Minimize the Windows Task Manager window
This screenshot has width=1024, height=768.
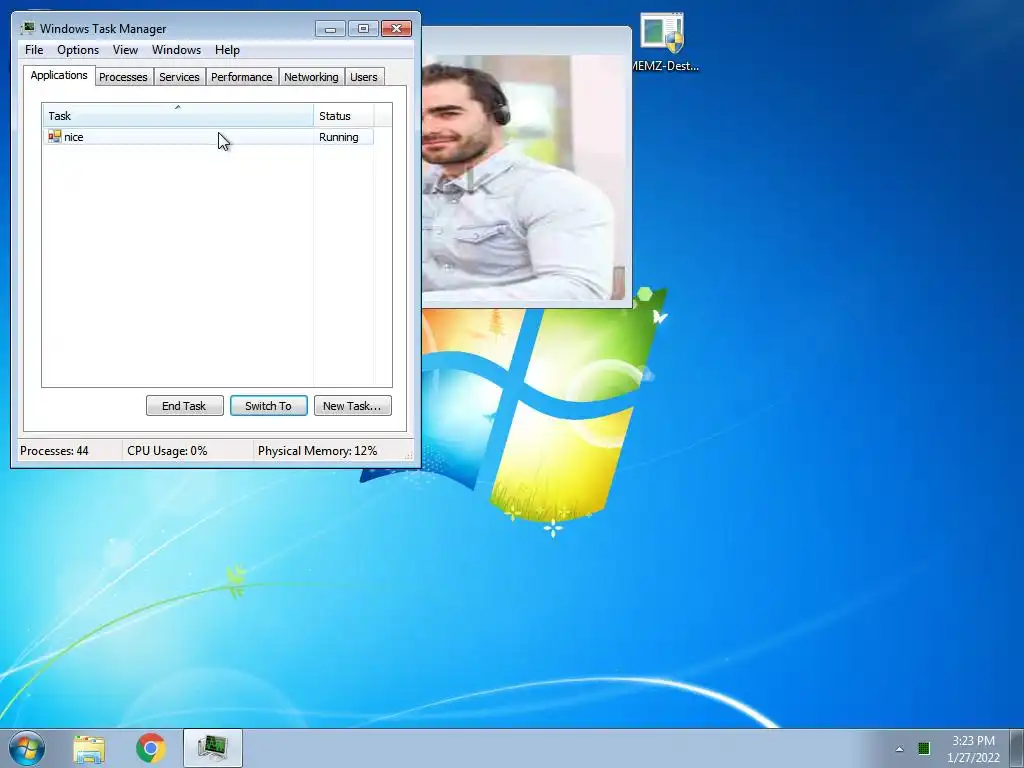tap(330, 28)
